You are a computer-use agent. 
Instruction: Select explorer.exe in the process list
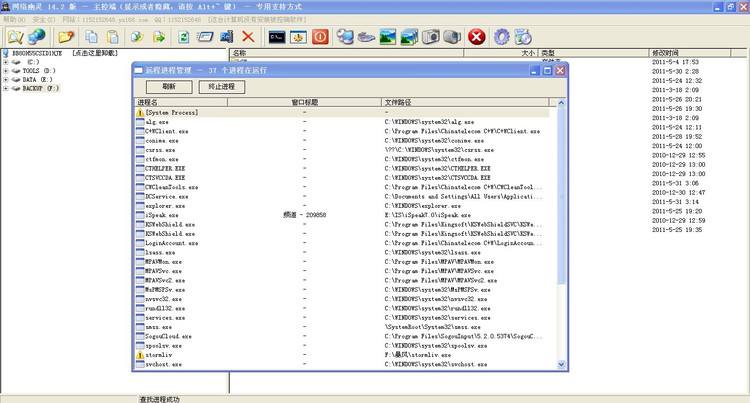163,206
